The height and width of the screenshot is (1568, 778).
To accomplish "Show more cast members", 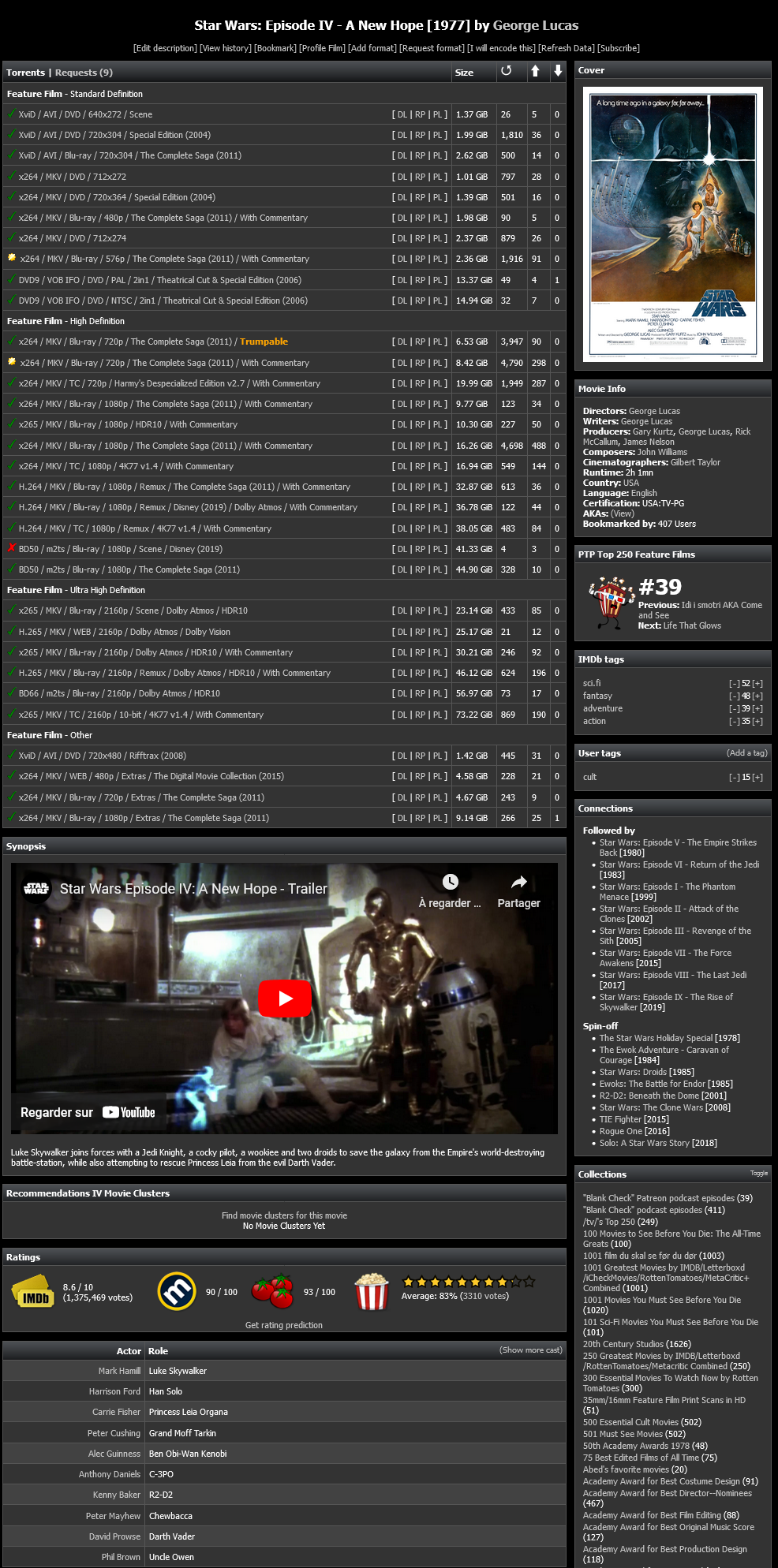I will point(530,1350).
